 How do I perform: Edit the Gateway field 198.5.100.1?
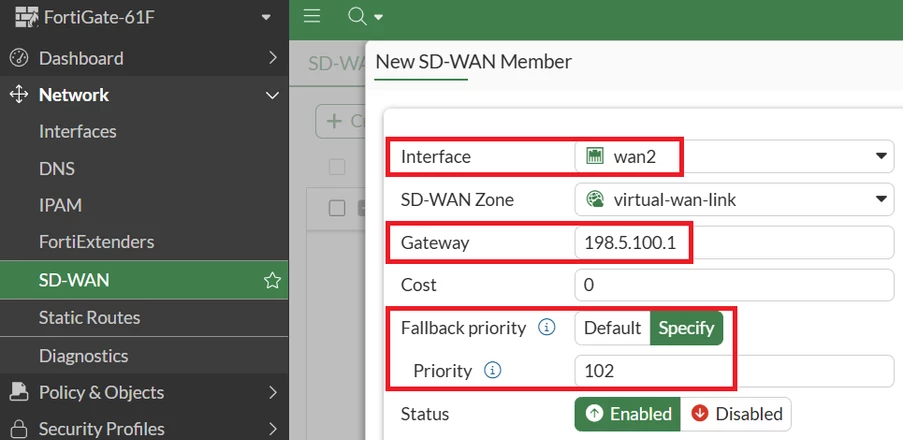pos(734,242)
